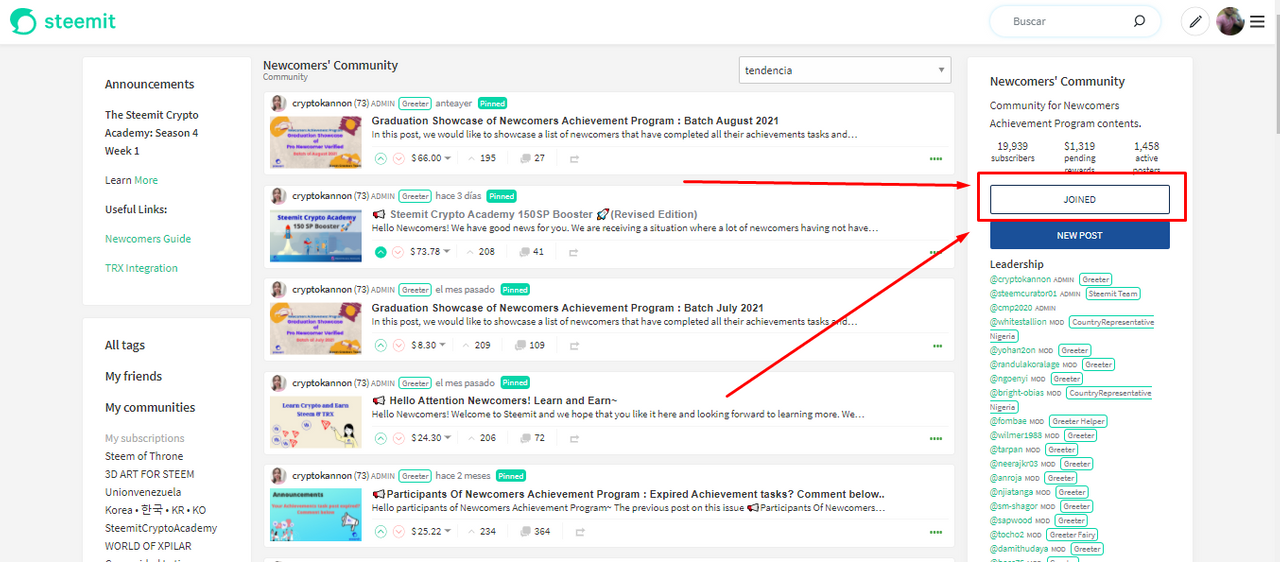Resteem the Batch August 2021 post

point(574,158)
